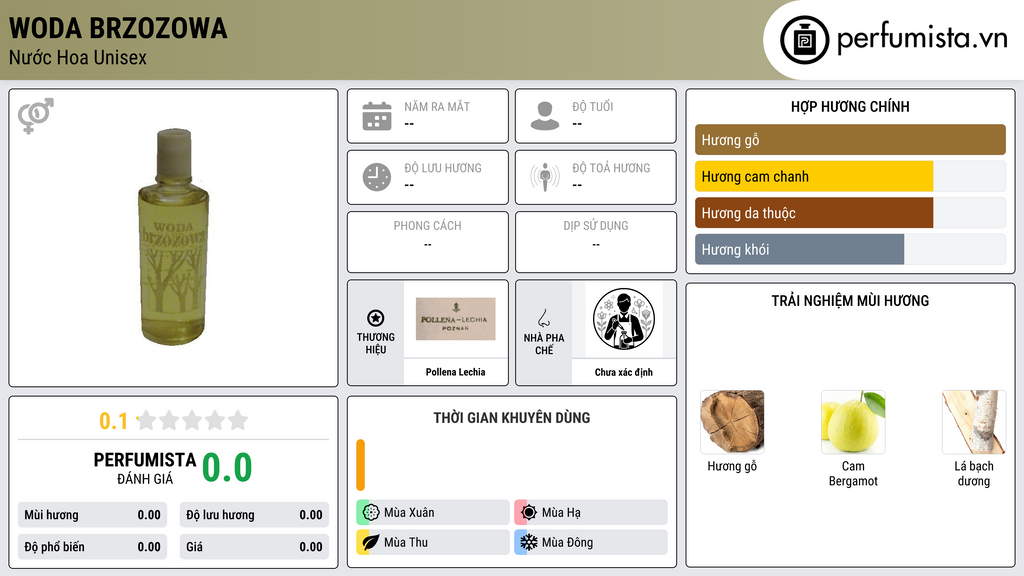Image resolution: width=1024 pixels, height=576 pixels.
Task: Click the nose icon above Nhà pha chế
Action: pyautogui.click(x=543, y=318)
